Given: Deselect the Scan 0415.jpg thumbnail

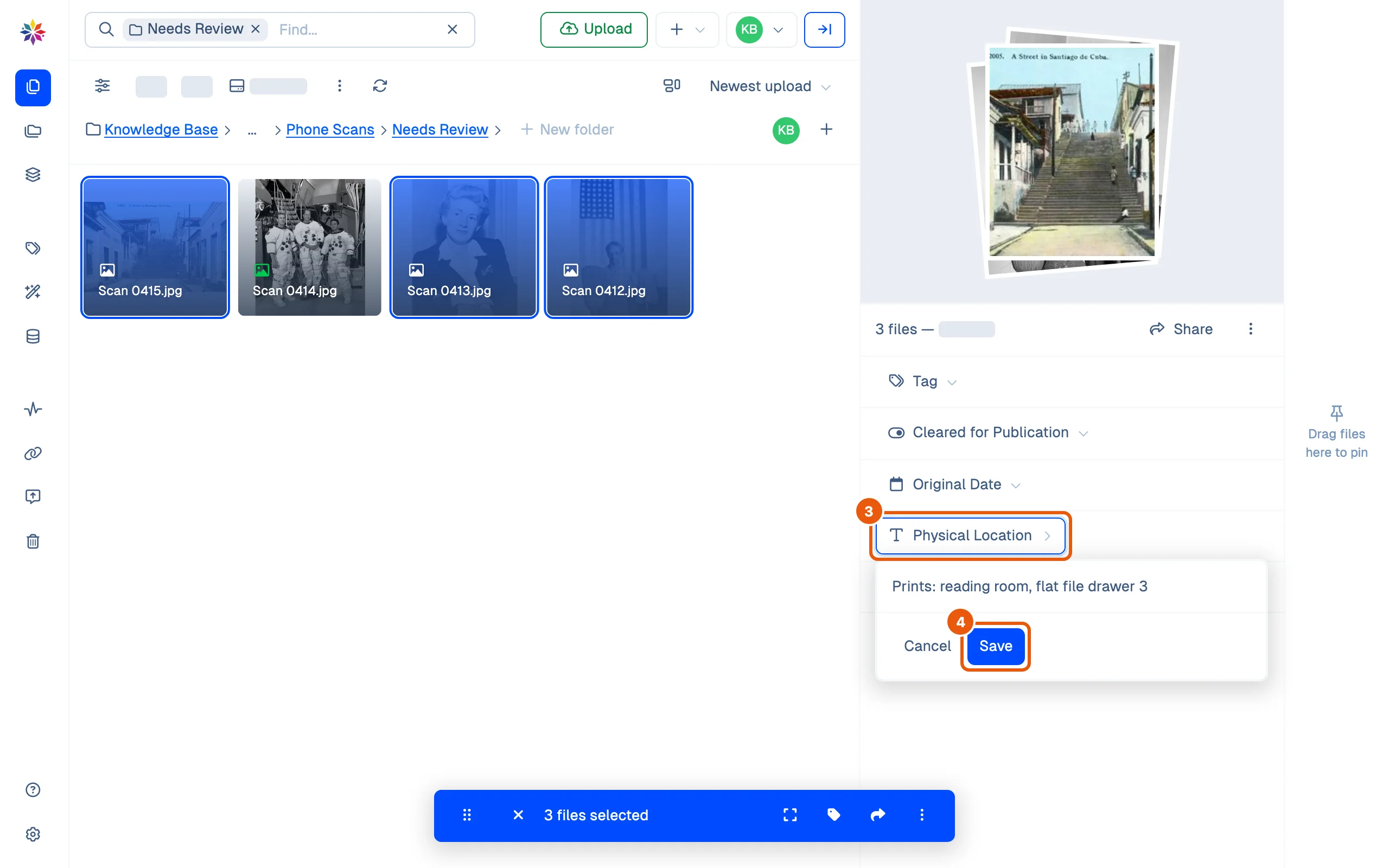Looking at the screenshot, I should tap(155, 247).
